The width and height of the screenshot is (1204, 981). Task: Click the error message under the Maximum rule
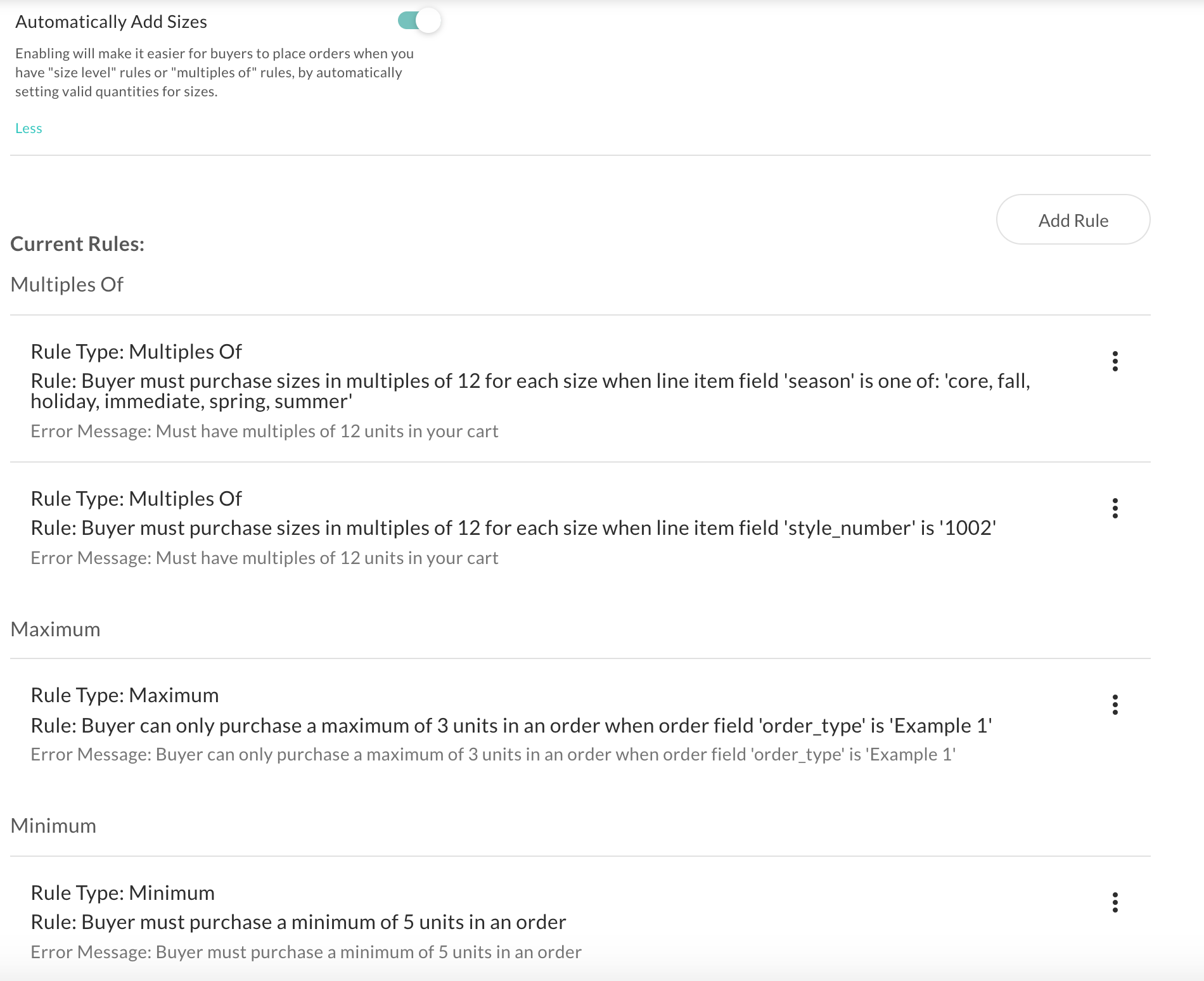[x=493, y=755]
